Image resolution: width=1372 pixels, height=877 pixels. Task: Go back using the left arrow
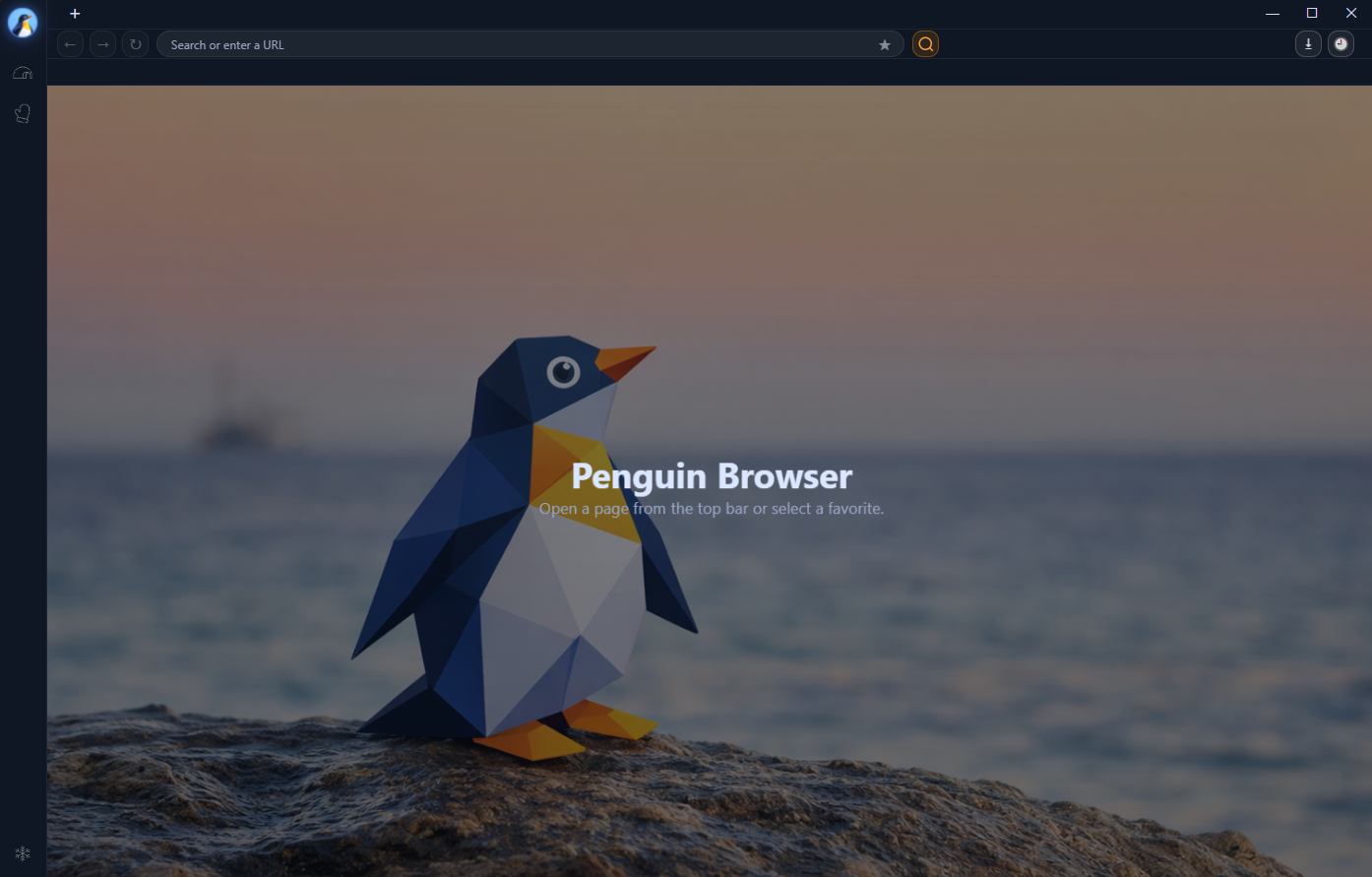pyautogui.click(x=69, y=43)
